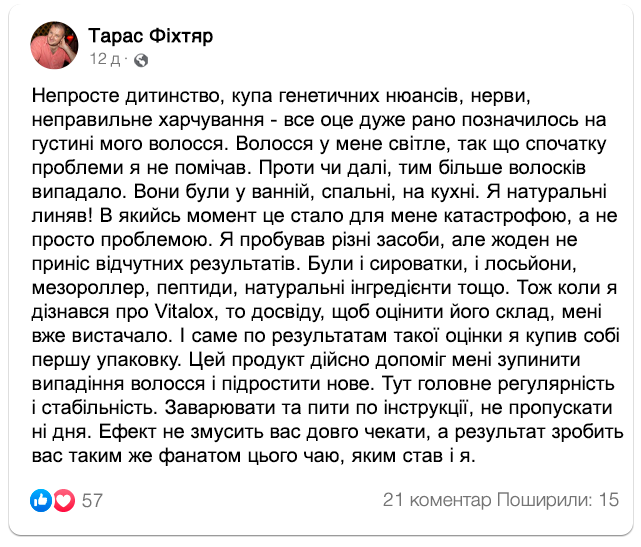Click the blue Like reaction icon
641x547 pixels.
[42, 500]
